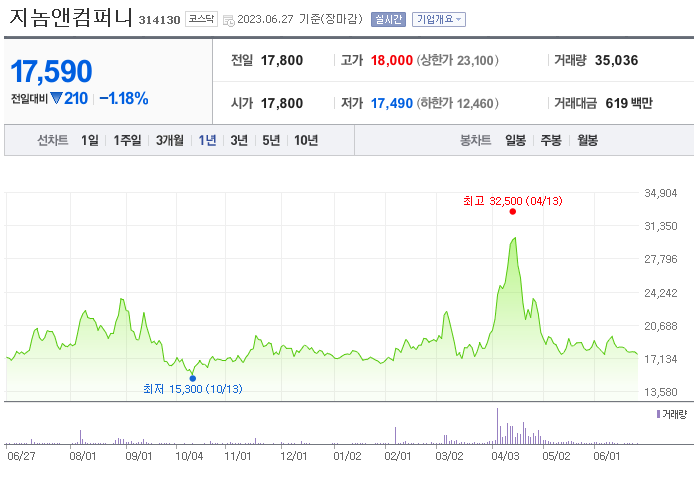
Task: Open the 월봉 monthly candle chart
Action: point(587,140)
